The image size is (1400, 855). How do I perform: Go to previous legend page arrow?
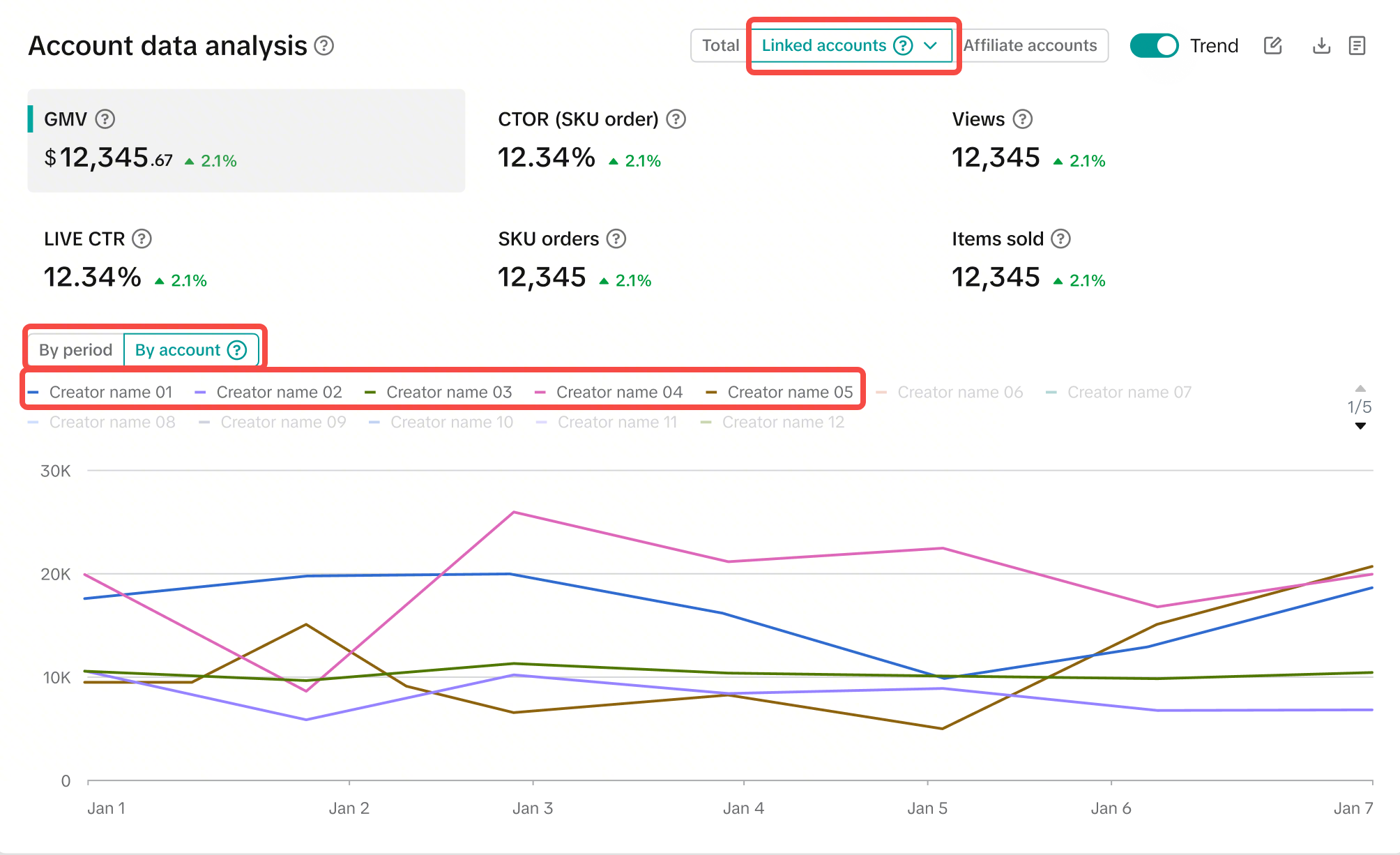point(1360,388)
